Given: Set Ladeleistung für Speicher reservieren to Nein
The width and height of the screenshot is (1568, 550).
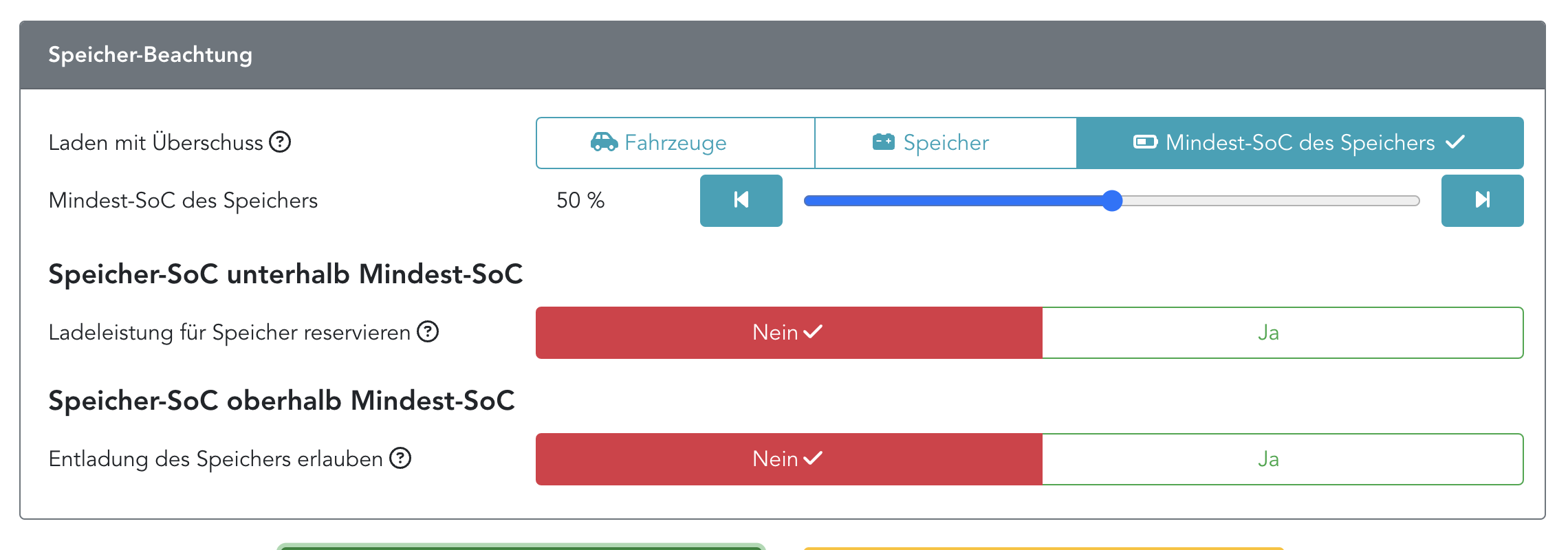Looking at the screenshot, I should (788, 333).
